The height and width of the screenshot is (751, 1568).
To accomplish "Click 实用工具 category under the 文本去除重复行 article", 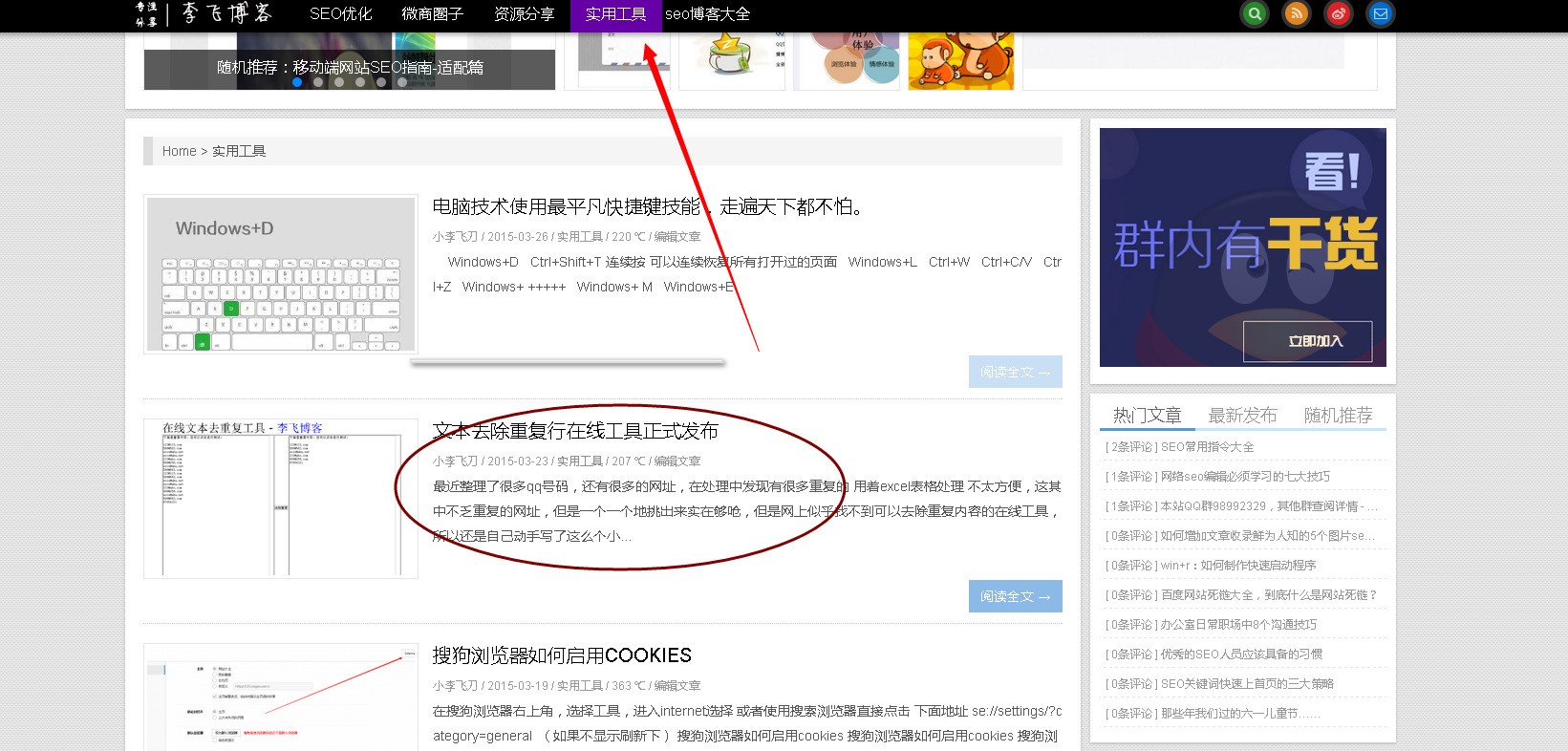I will click(x=580, y=461).
